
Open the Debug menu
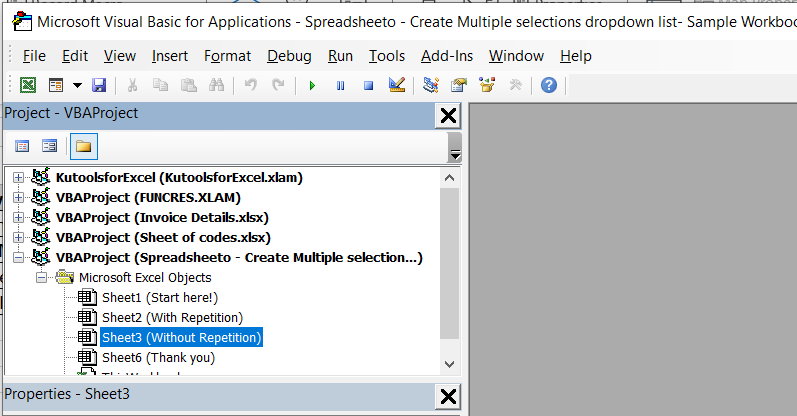pos(289,56)
